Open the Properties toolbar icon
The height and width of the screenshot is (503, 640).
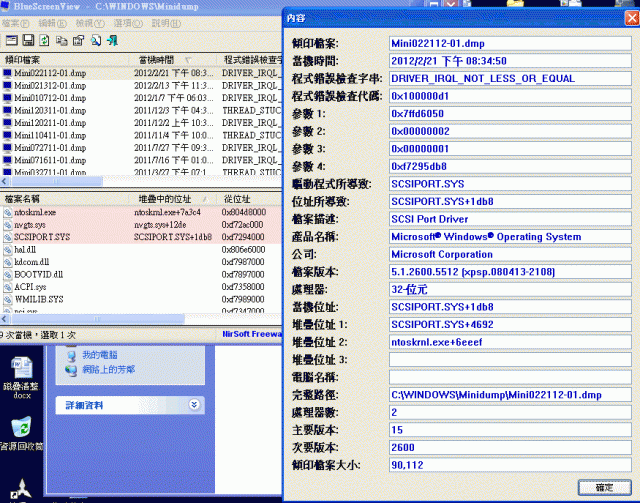(78, 40)
